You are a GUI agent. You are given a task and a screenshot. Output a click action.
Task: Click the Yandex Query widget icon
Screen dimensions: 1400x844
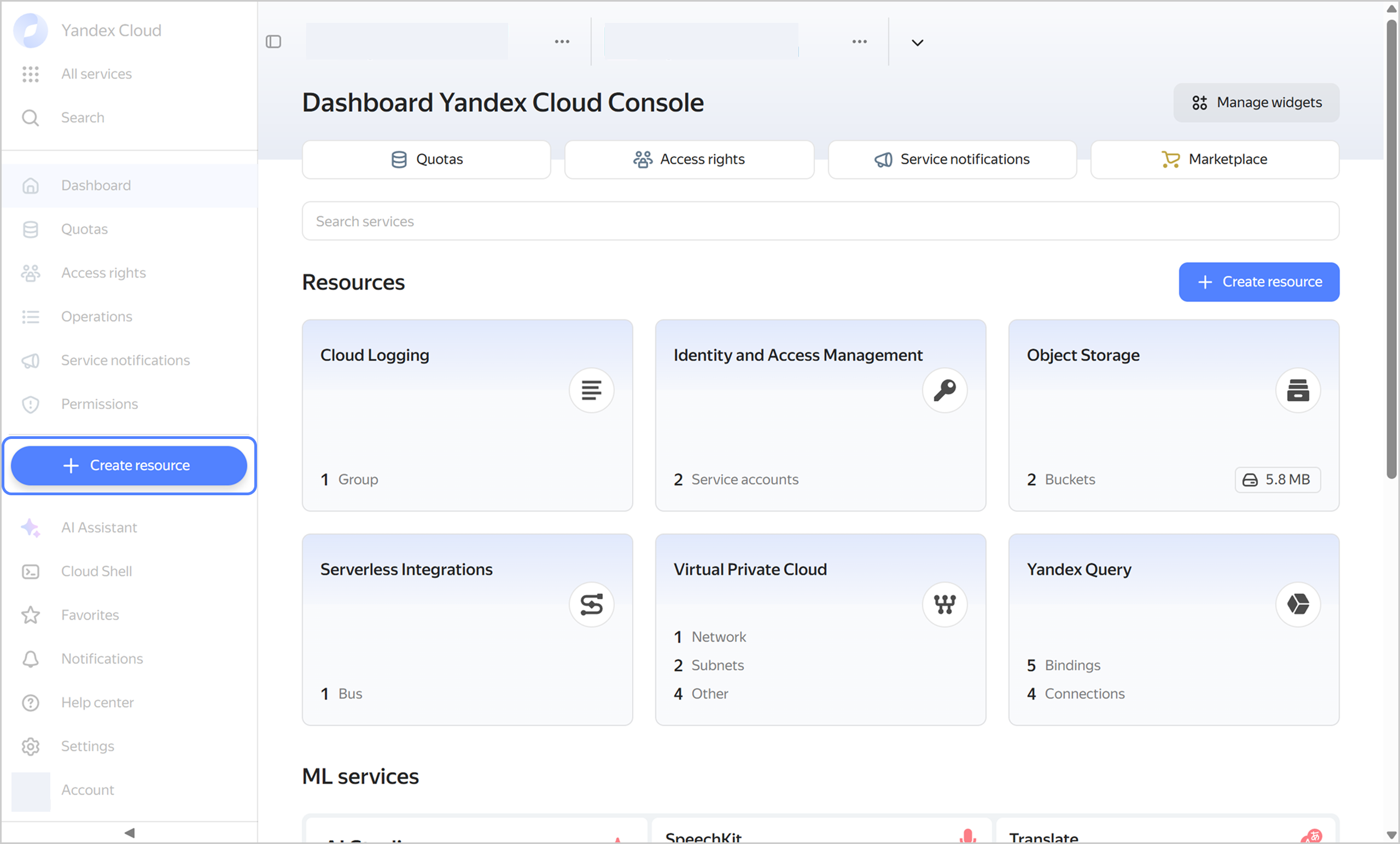[x=1298, y=605]
